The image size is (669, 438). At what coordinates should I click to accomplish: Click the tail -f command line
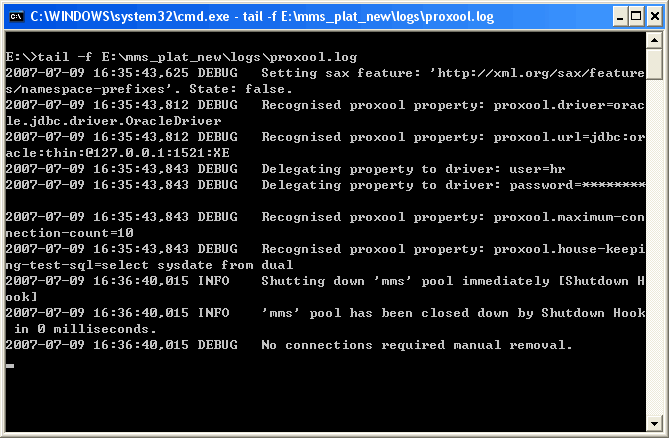[x=180, y=57]
